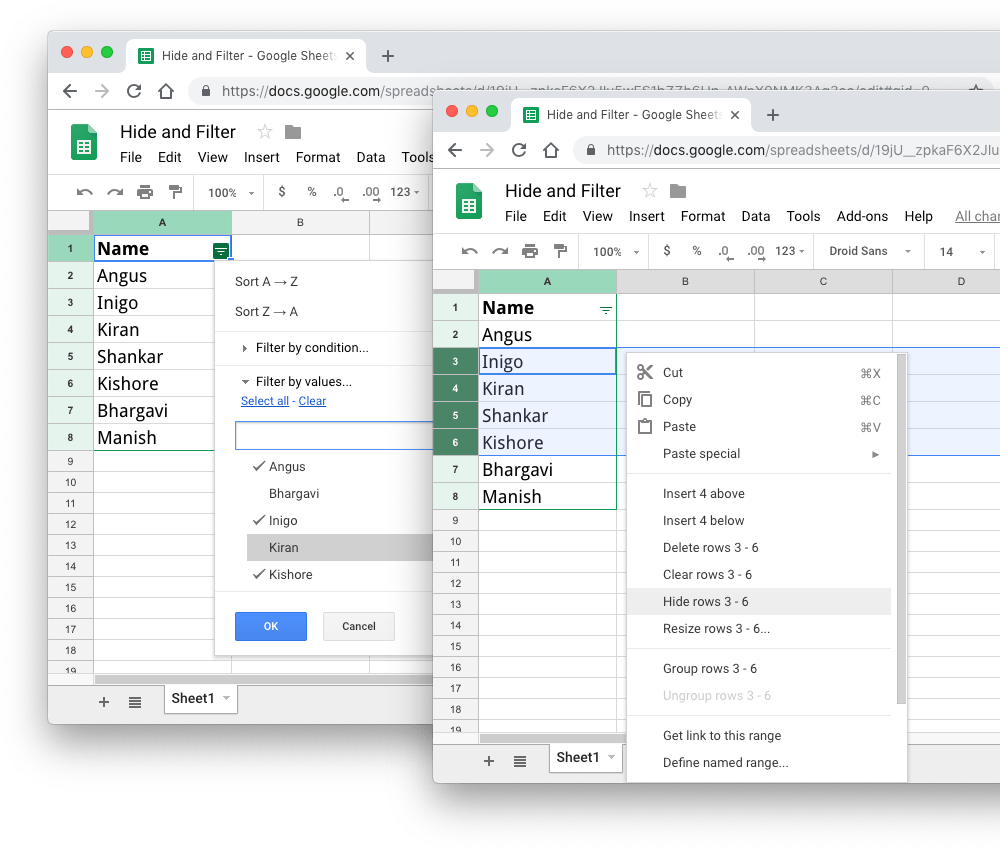1000x850 pixels.
Task: Click the Clear link in the filter panel
Action: point(312,401)
